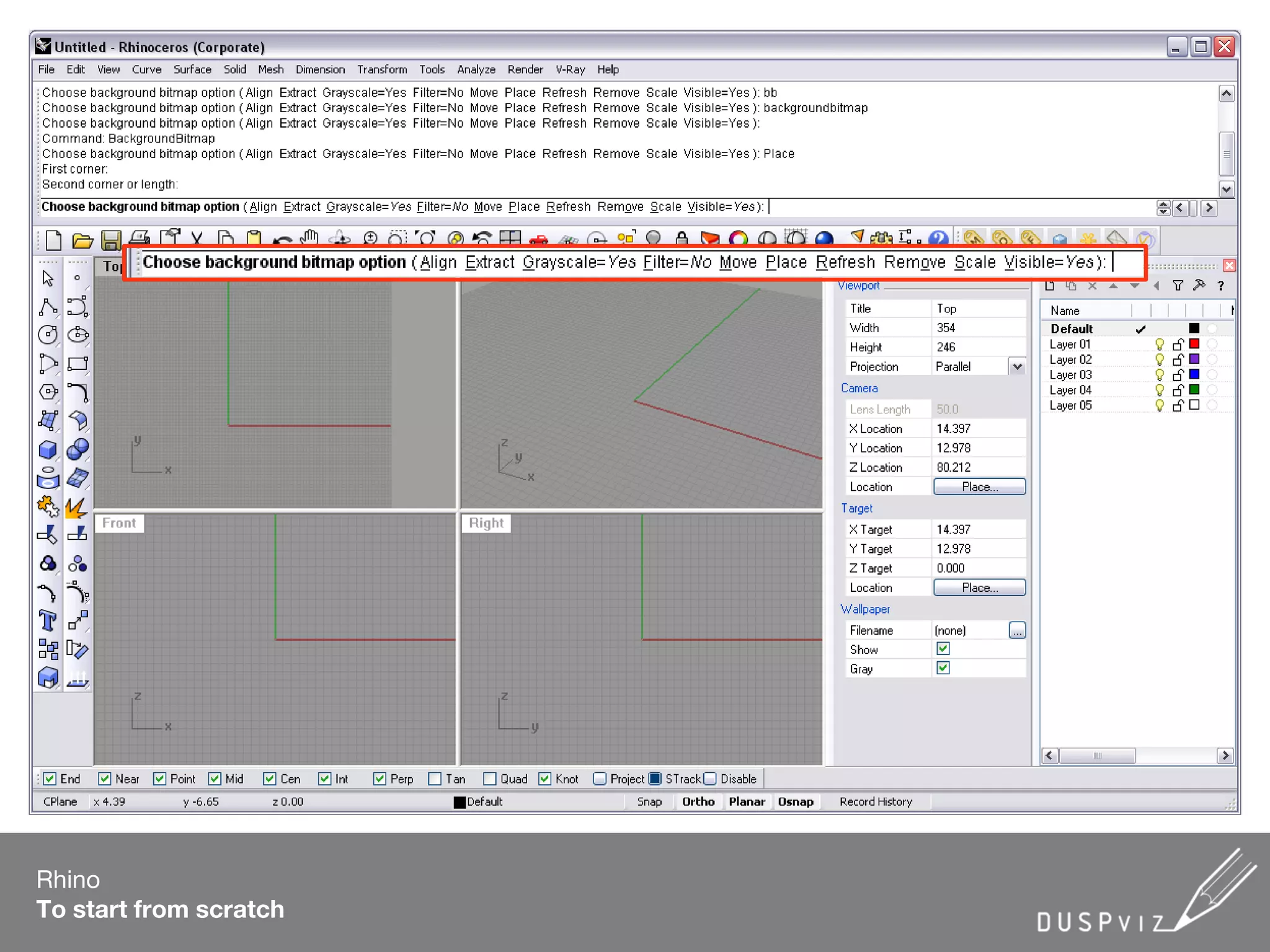Select the Polygon hexagon tool
This screenshot has height=952, width=1270.
pos(48,392)
